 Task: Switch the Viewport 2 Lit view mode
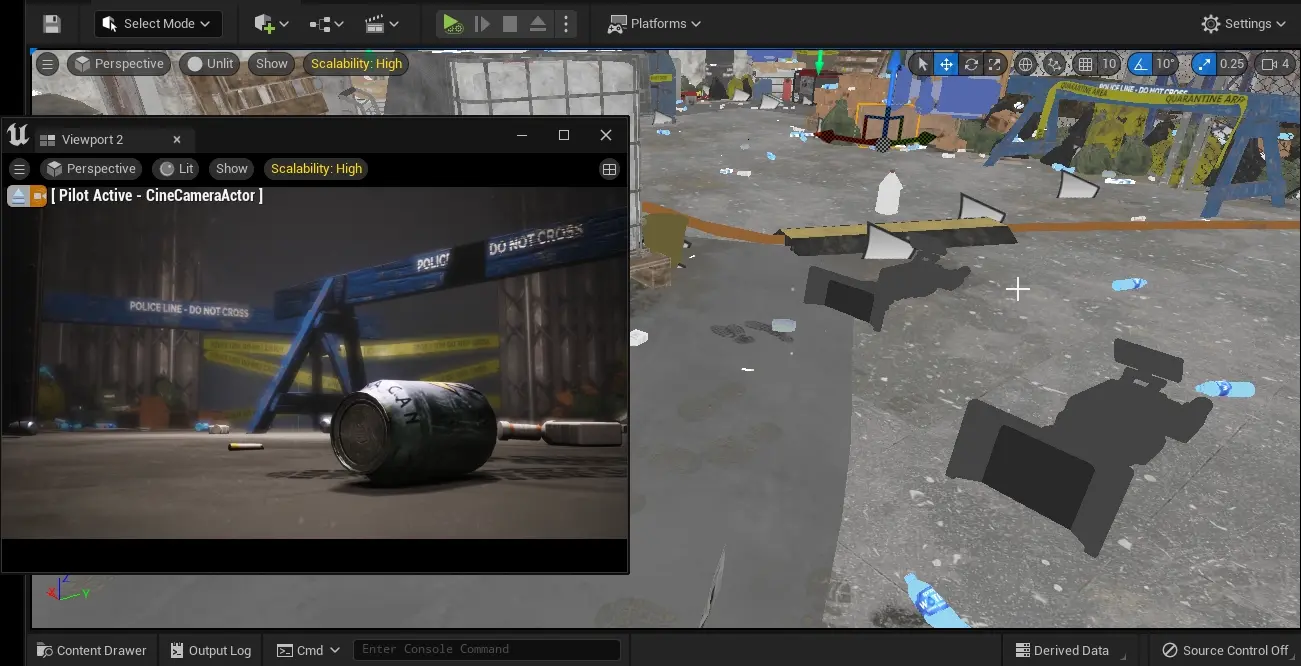point(177,169)
